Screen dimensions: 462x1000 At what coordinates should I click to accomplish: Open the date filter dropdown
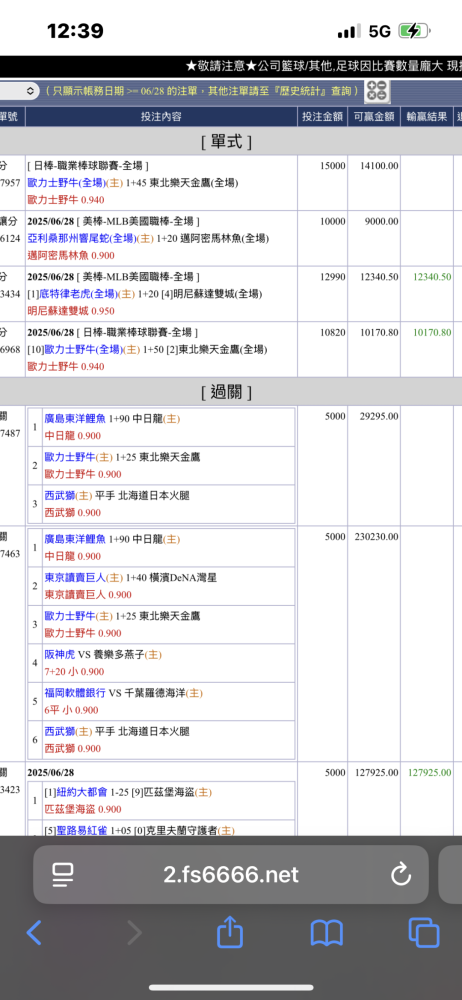[20, 91]
